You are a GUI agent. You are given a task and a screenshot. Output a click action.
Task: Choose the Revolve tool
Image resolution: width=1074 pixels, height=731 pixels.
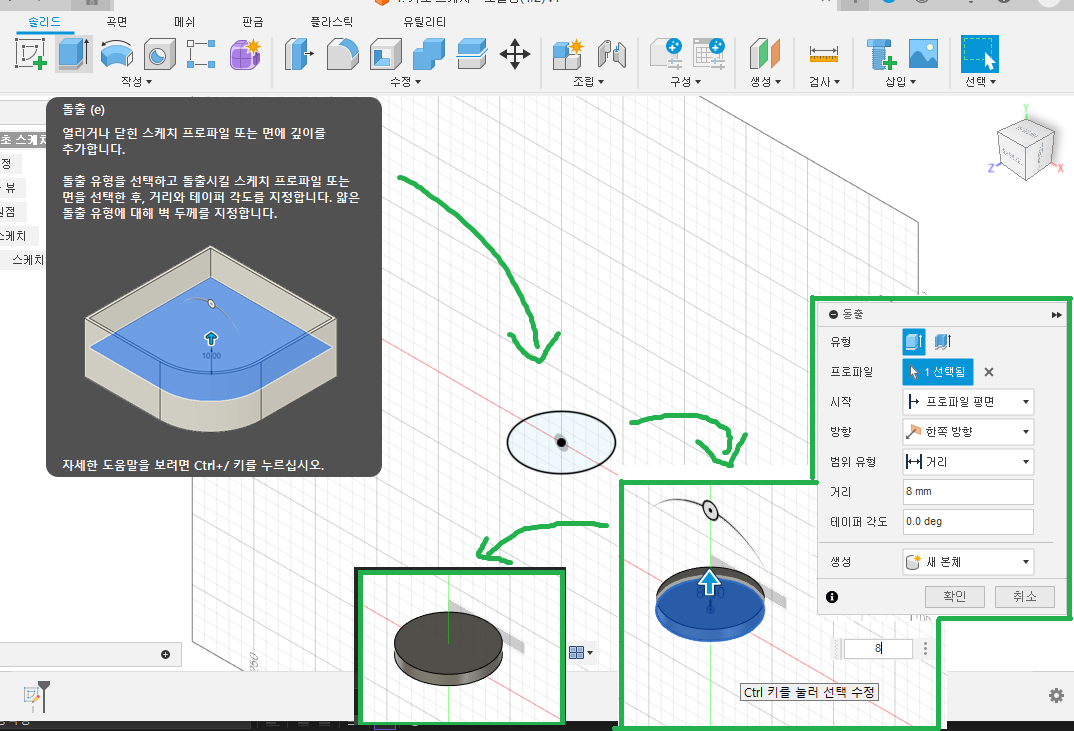(117, 54)
